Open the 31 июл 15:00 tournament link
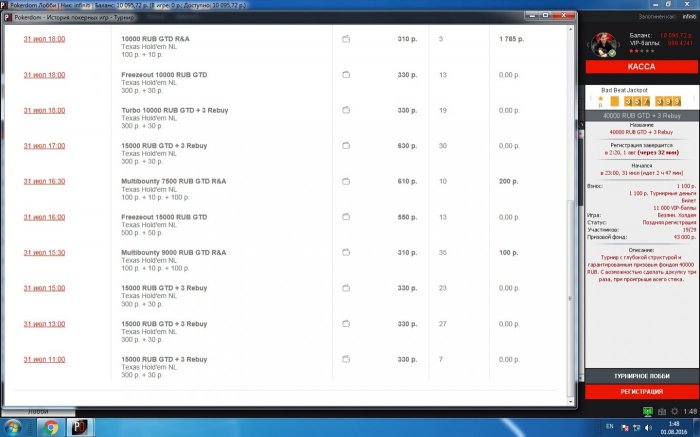 point(44,288)
